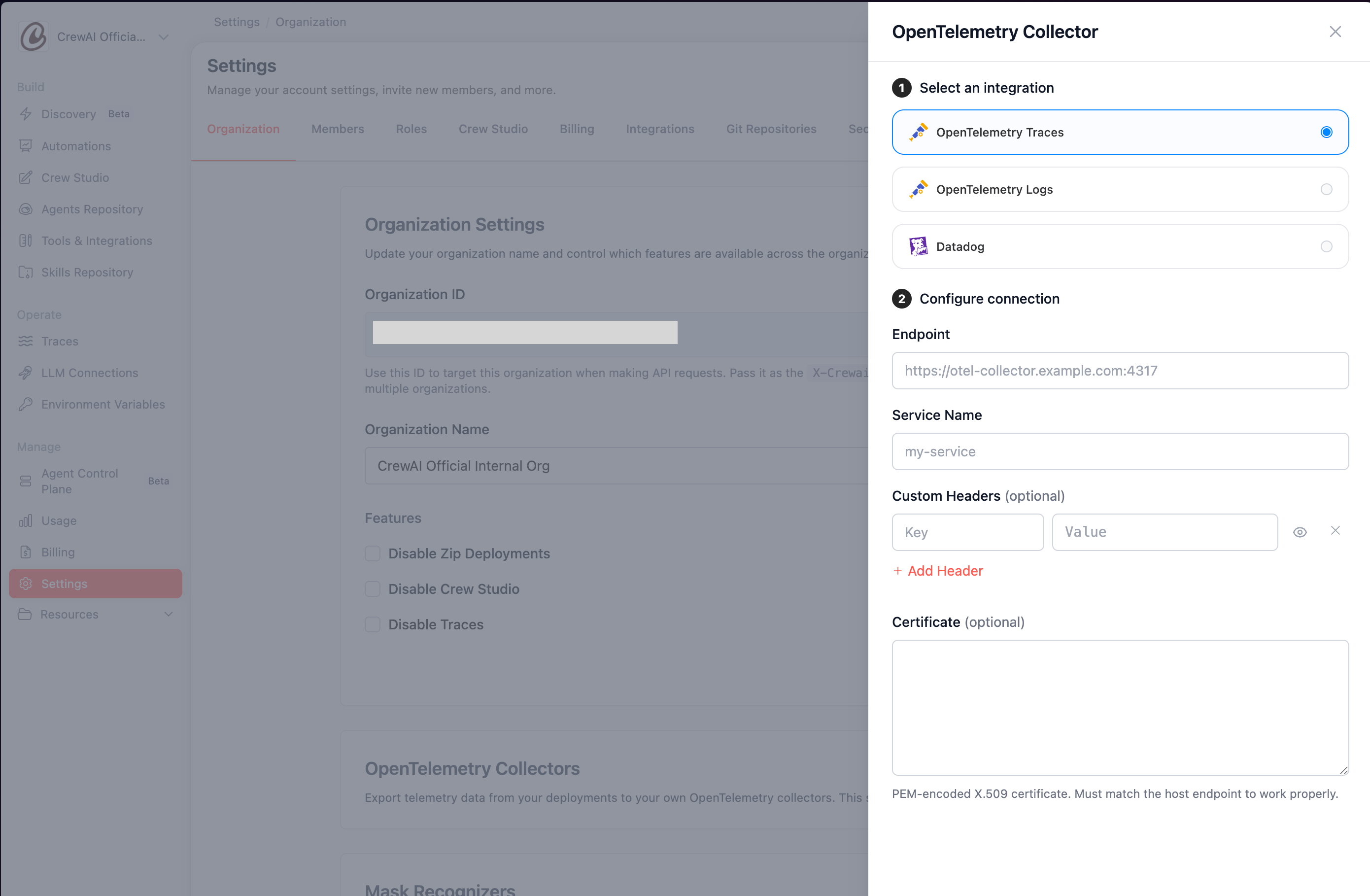Screen dimensions: 1370x896
Task: Open Environment Variables in the sidebar
Action: click(96, 404)
